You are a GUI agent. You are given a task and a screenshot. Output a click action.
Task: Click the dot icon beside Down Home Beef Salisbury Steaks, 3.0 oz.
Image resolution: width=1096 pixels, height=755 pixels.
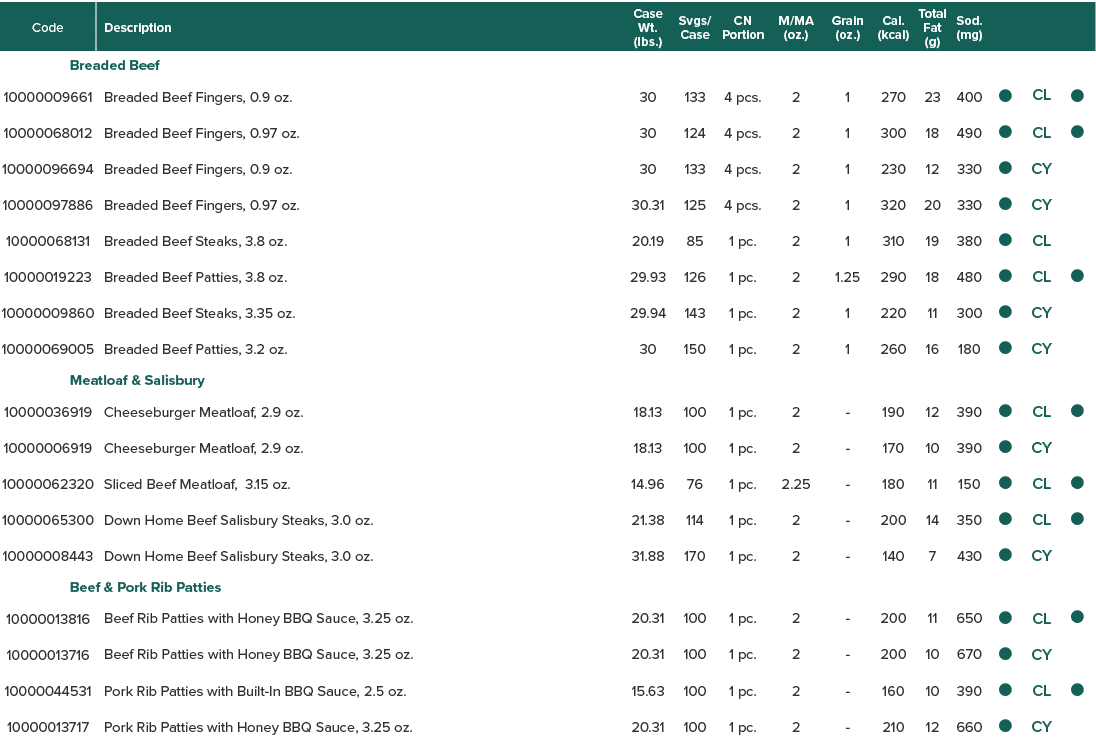click(1005, 519)
